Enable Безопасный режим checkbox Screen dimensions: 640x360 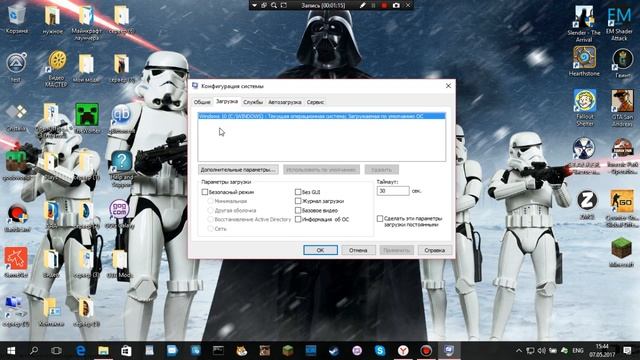[x=205, y=192]
